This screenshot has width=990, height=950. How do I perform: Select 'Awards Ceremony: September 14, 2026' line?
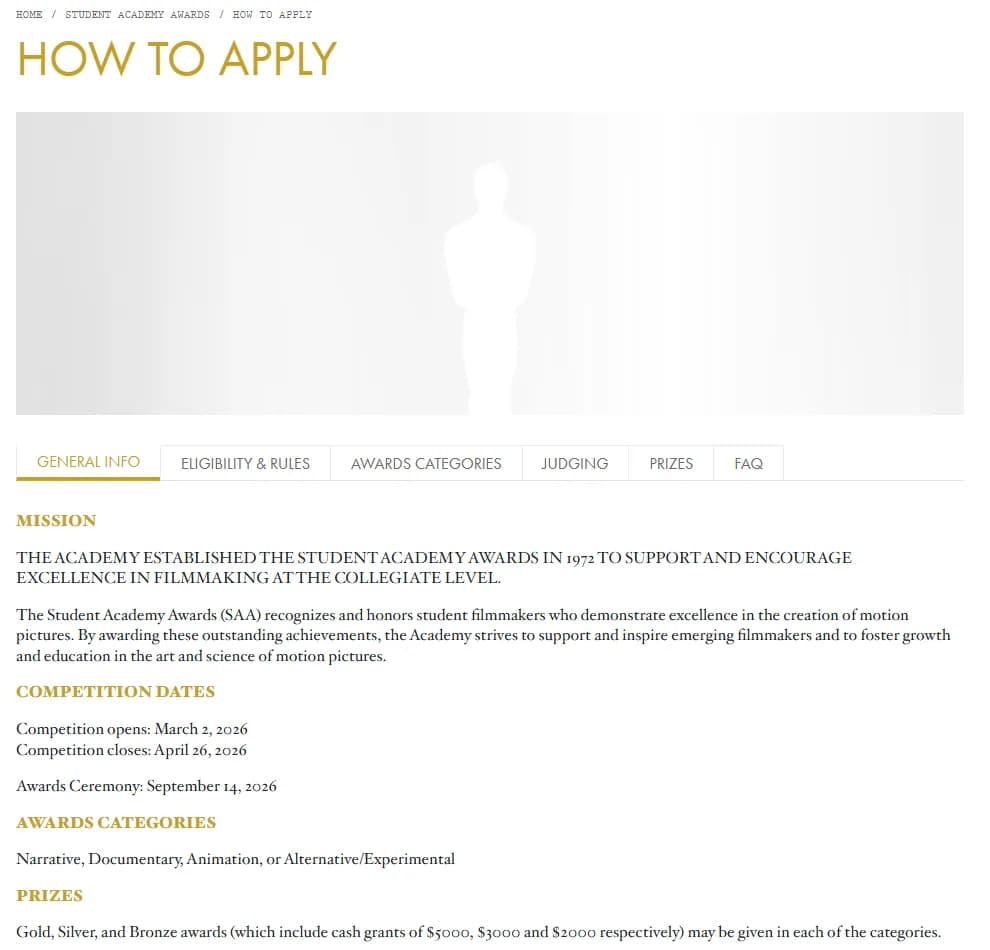[146, 787]
